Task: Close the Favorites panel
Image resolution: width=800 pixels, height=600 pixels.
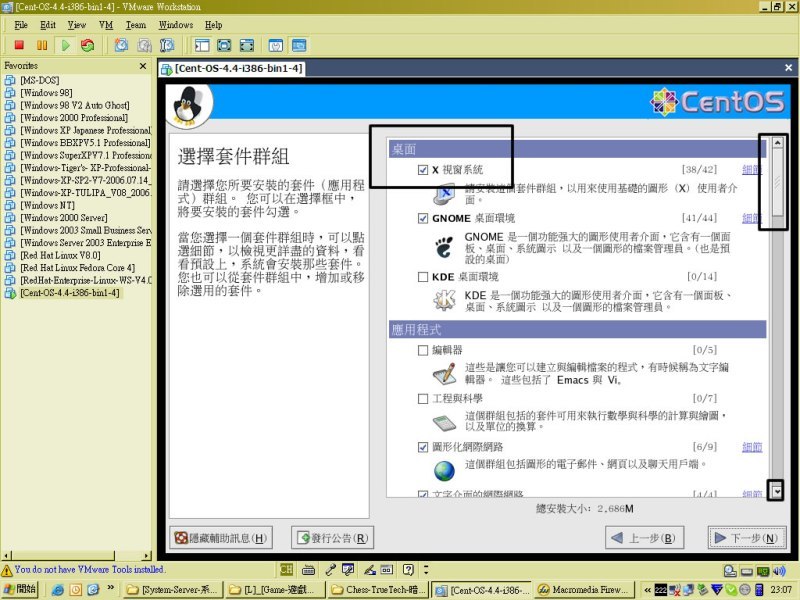Action: pos(143,66)
